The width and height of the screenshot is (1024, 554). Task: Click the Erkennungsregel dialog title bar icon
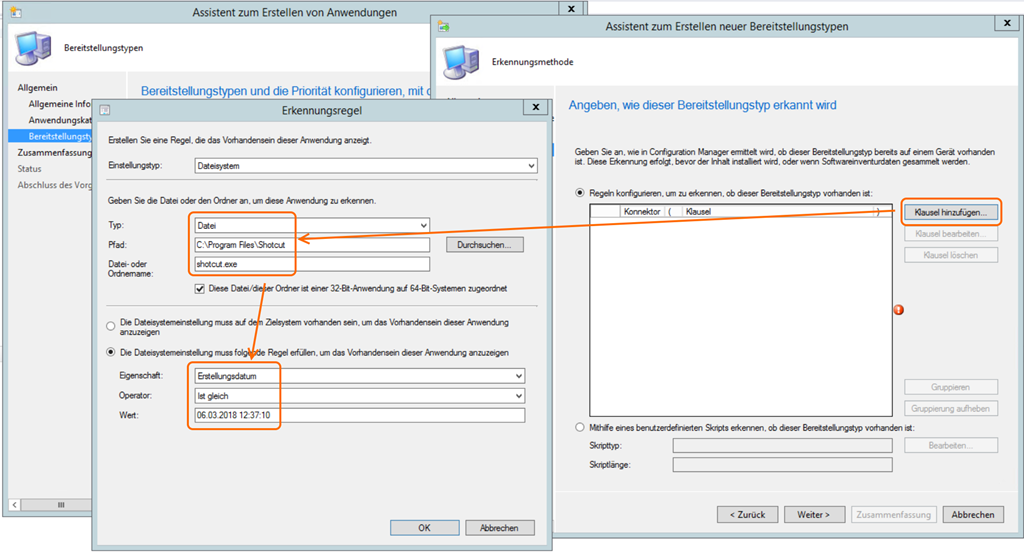click(104, 110)
